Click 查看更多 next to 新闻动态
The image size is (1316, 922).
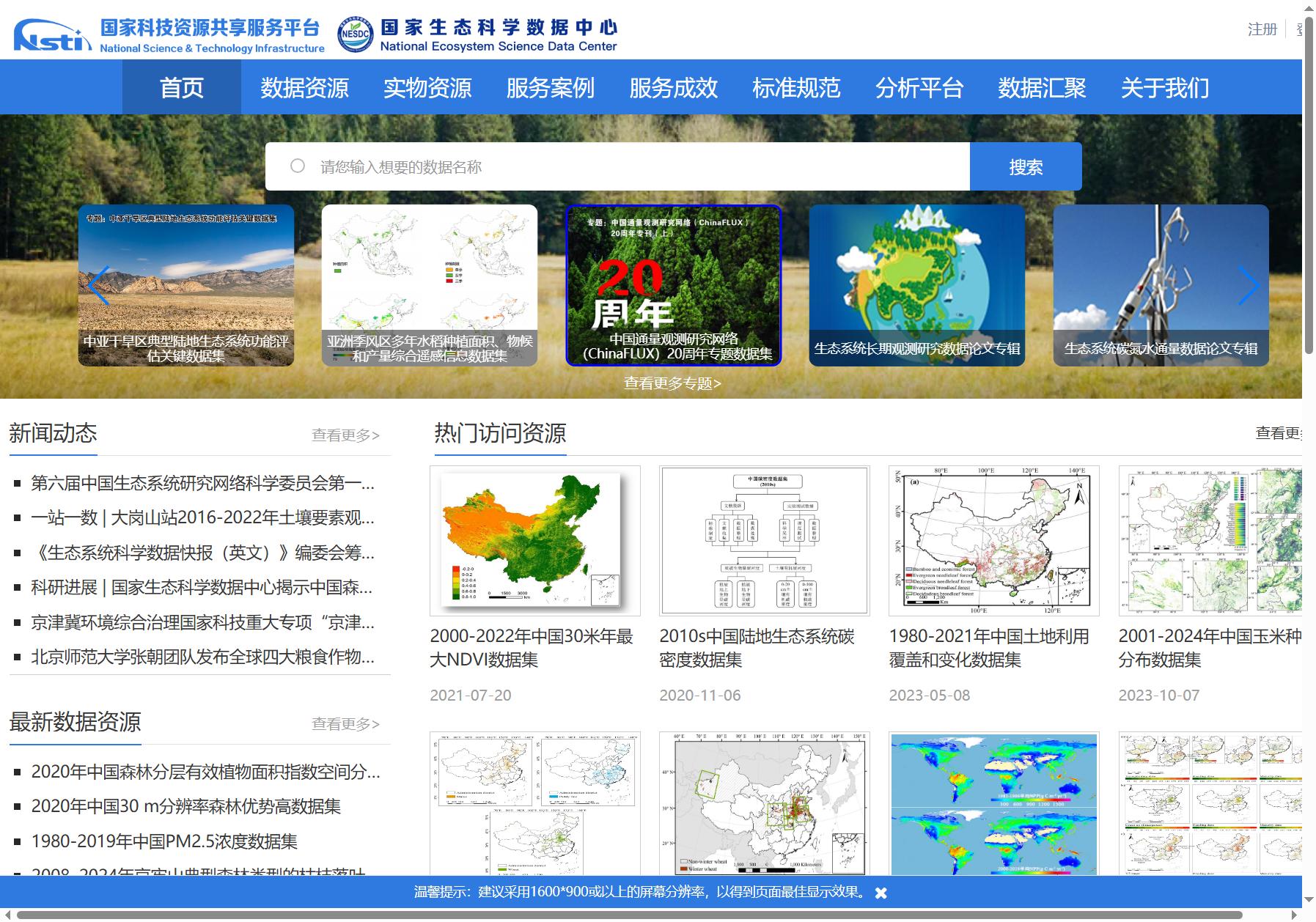point(345,435)
